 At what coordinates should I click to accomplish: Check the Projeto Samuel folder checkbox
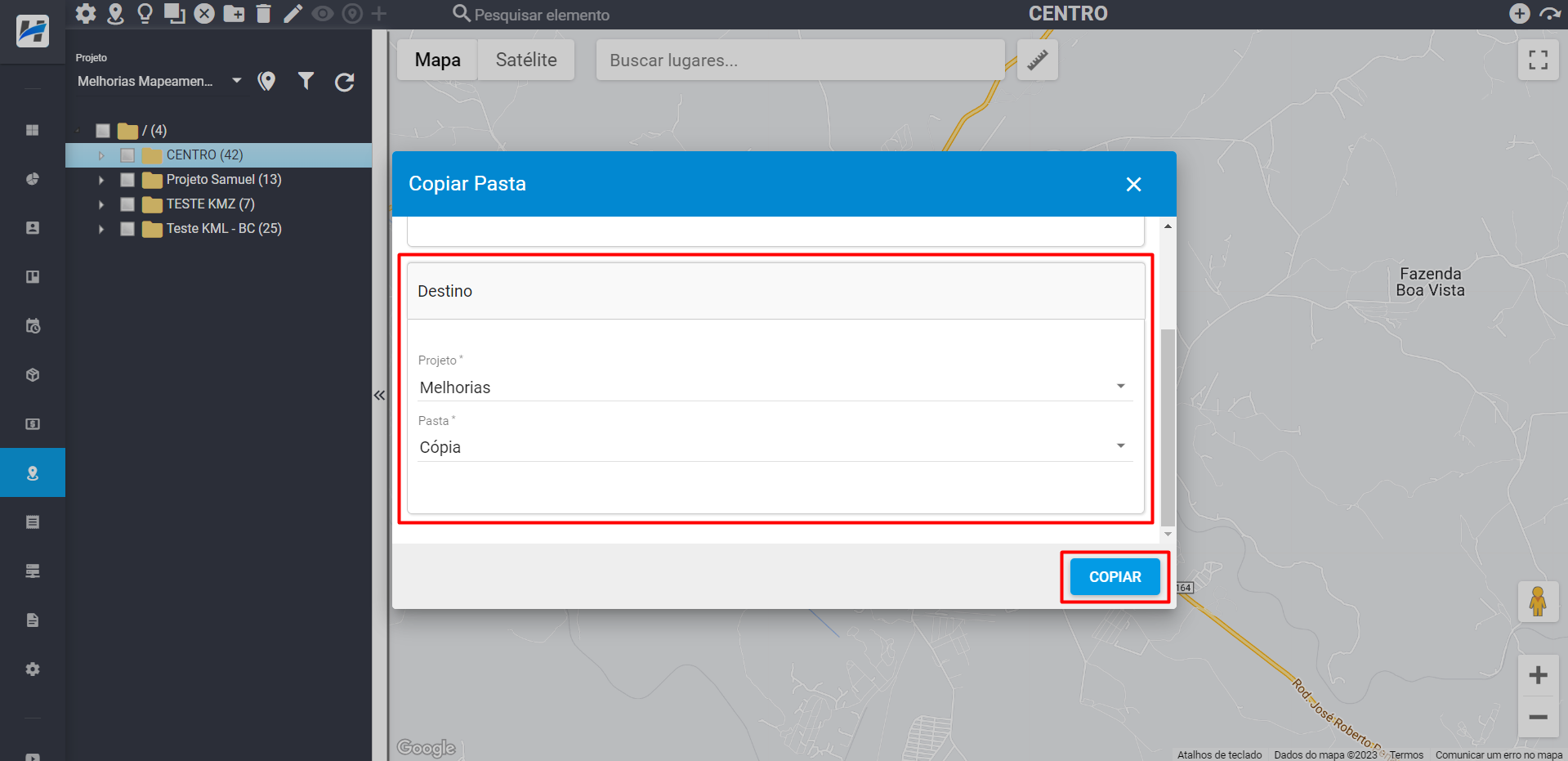click(127, 180)
